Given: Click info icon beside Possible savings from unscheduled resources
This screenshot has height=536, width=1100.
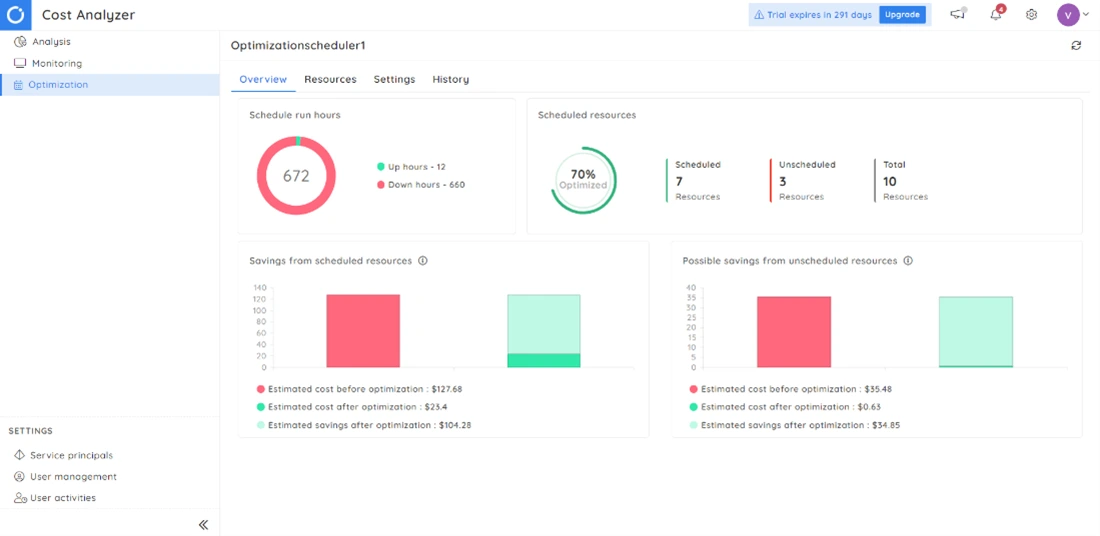Looking at the screenshot, I should click(908, 261).
